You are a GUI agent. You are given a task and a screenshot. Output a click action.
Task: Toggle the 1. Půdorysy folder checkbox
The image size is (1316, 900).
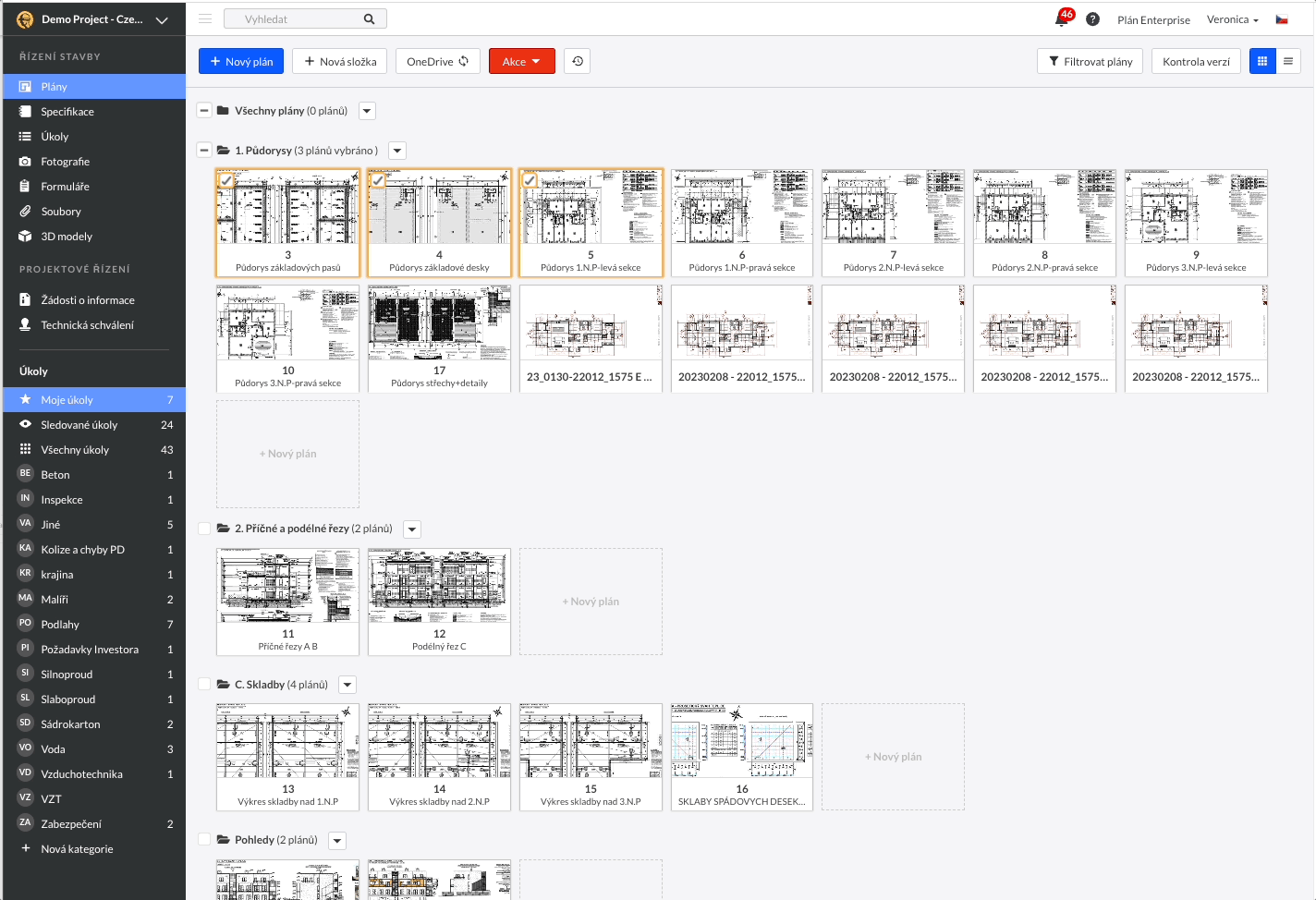(204, 150)
